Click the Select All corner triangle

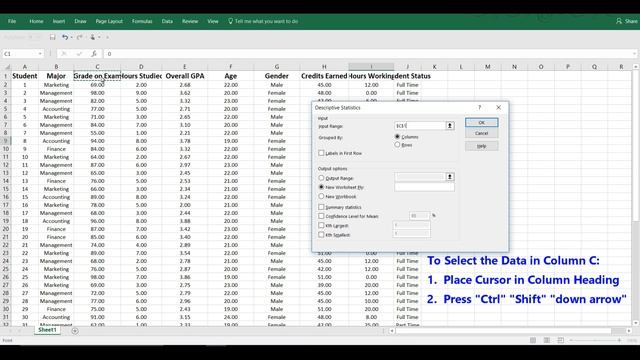(7, 67)
